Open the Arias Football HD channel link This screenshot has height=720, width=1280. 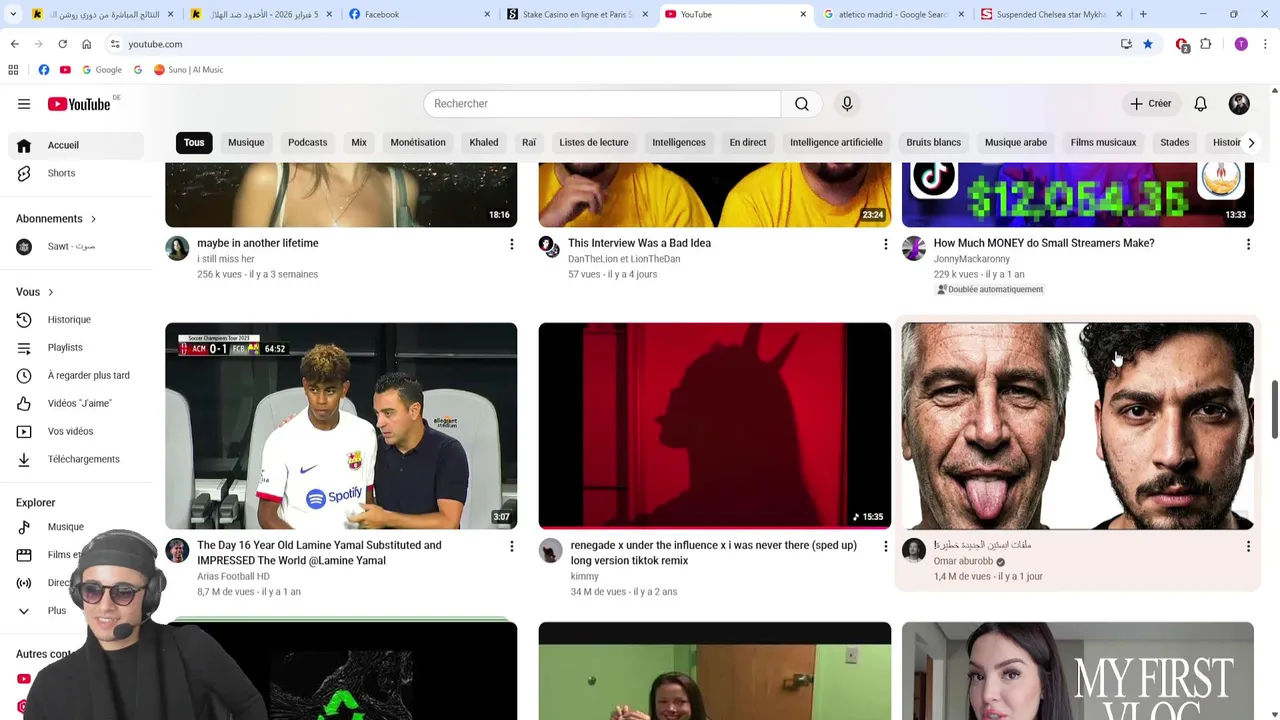233,576
